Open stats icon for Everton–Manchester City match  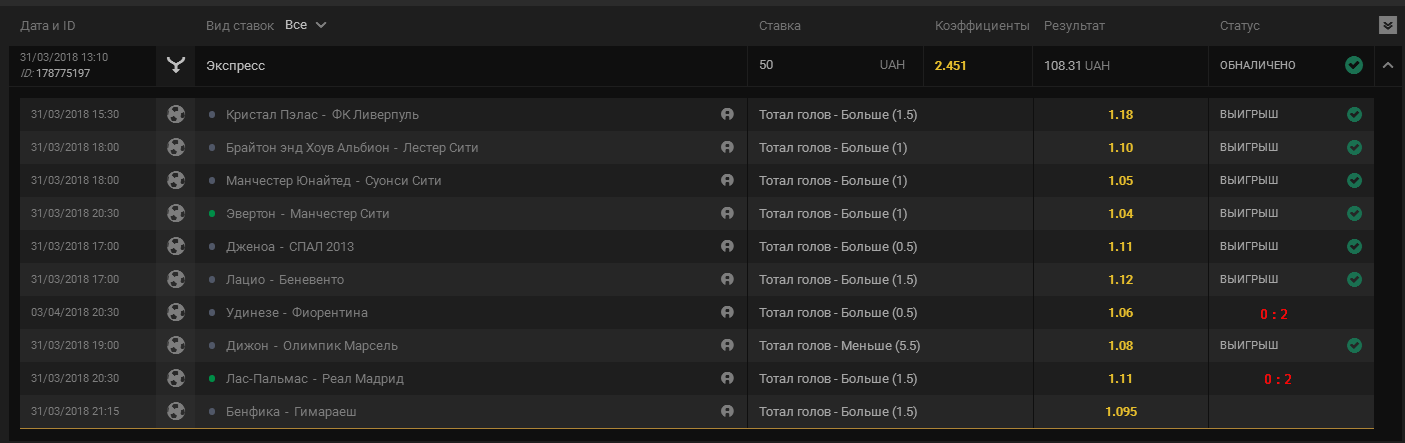click(727, 214)
